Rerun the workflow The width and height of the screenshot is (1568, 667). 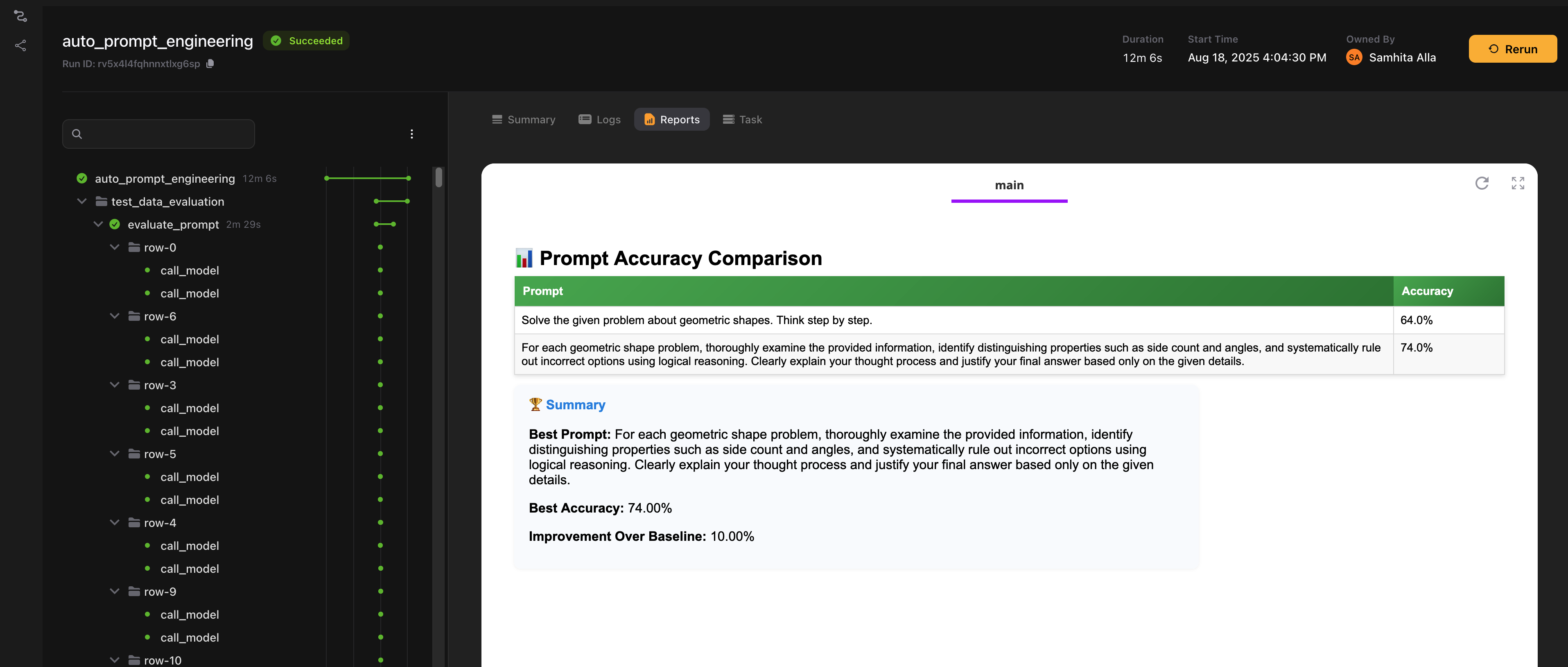(x=1513, y=49)
